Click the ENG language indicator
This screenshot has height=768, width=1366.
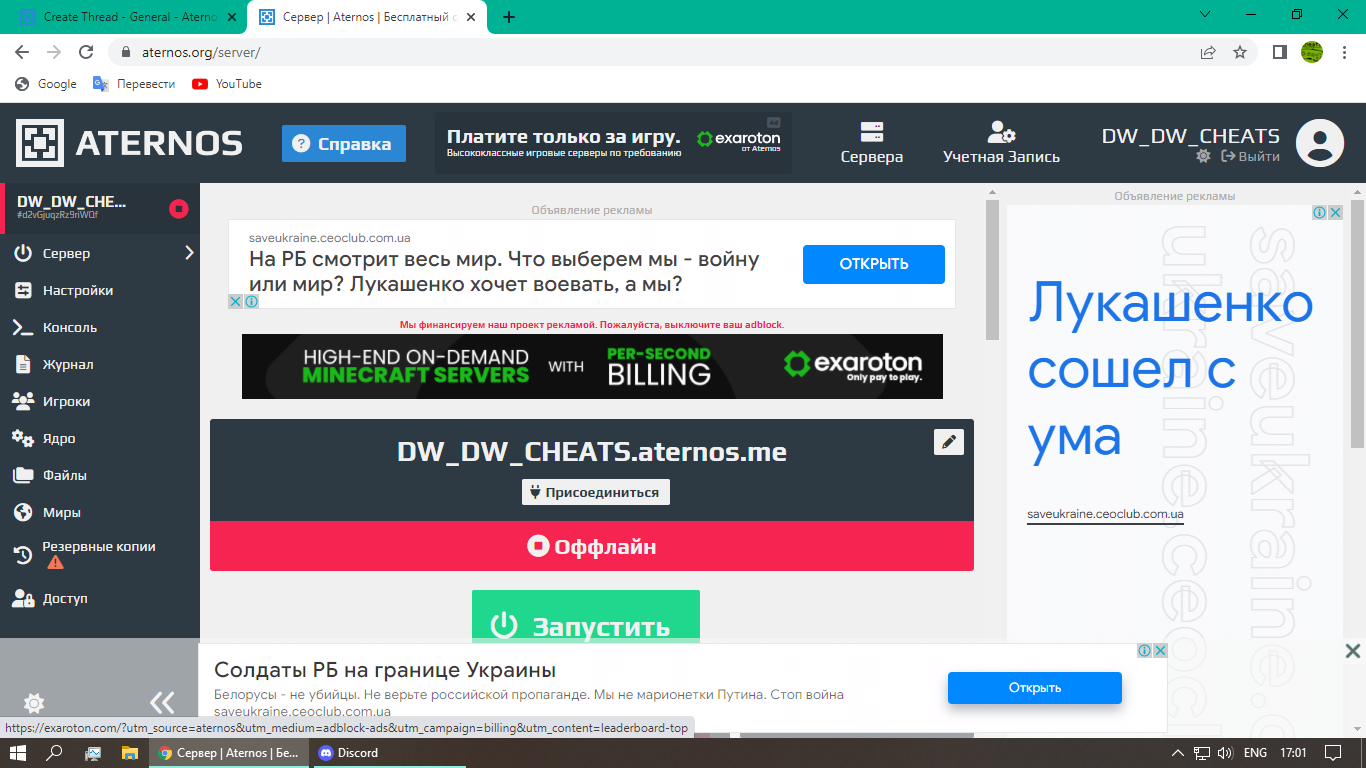click(1255, 753)
